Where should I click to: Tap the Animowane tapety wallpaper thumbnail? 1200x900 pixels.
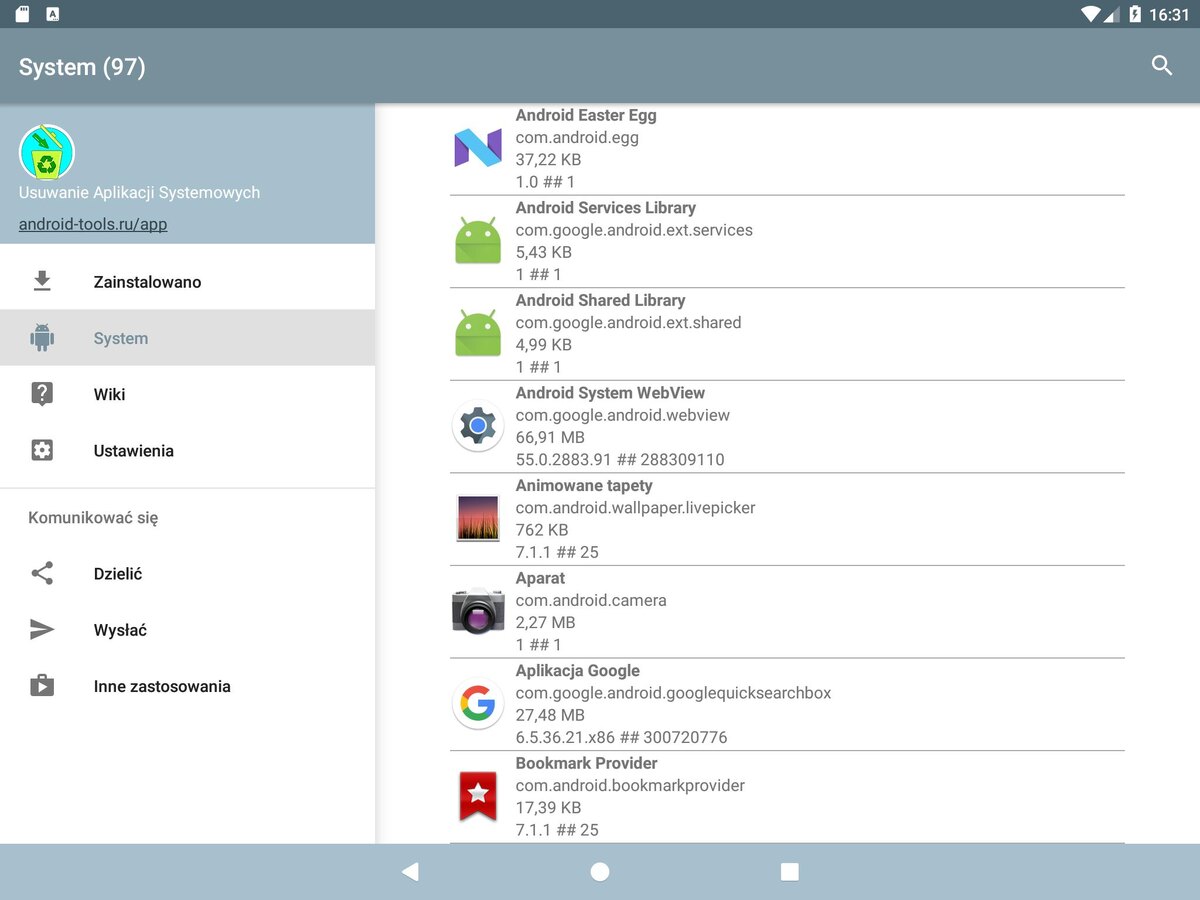point(478,518)
